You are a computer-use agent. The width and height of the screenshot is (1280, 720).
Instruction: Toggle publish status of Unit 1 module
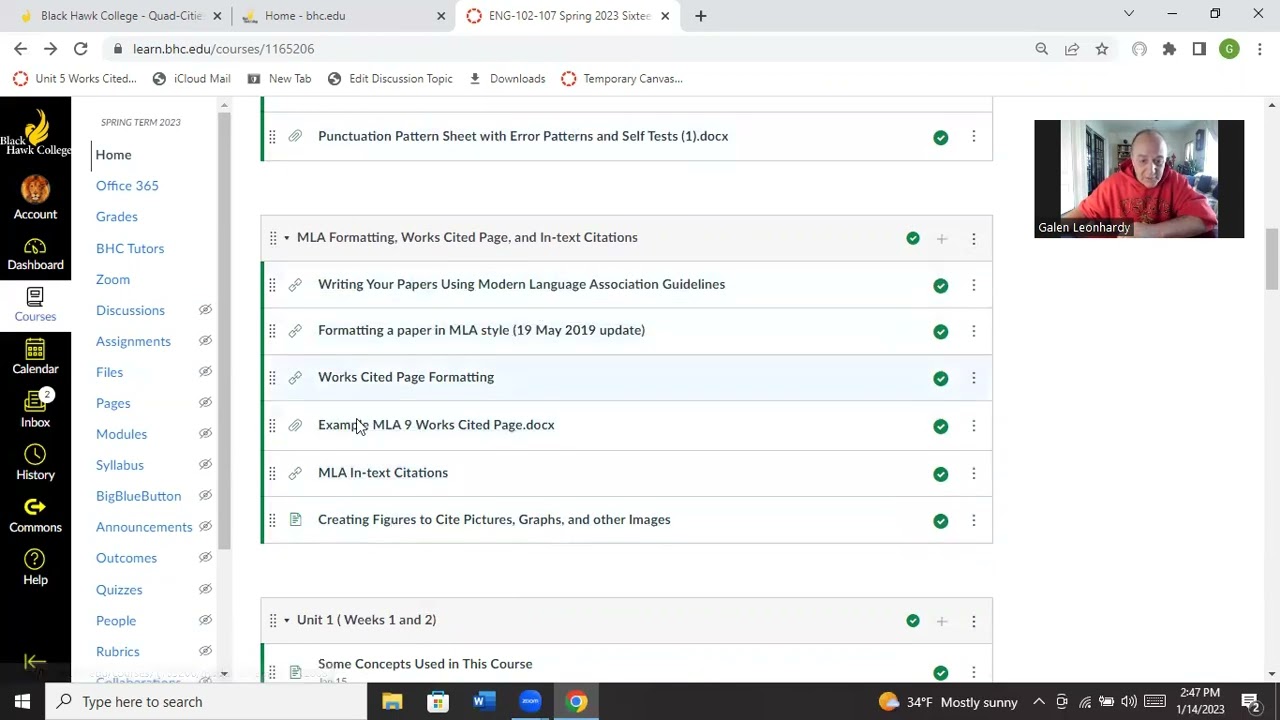coord(913,621)
